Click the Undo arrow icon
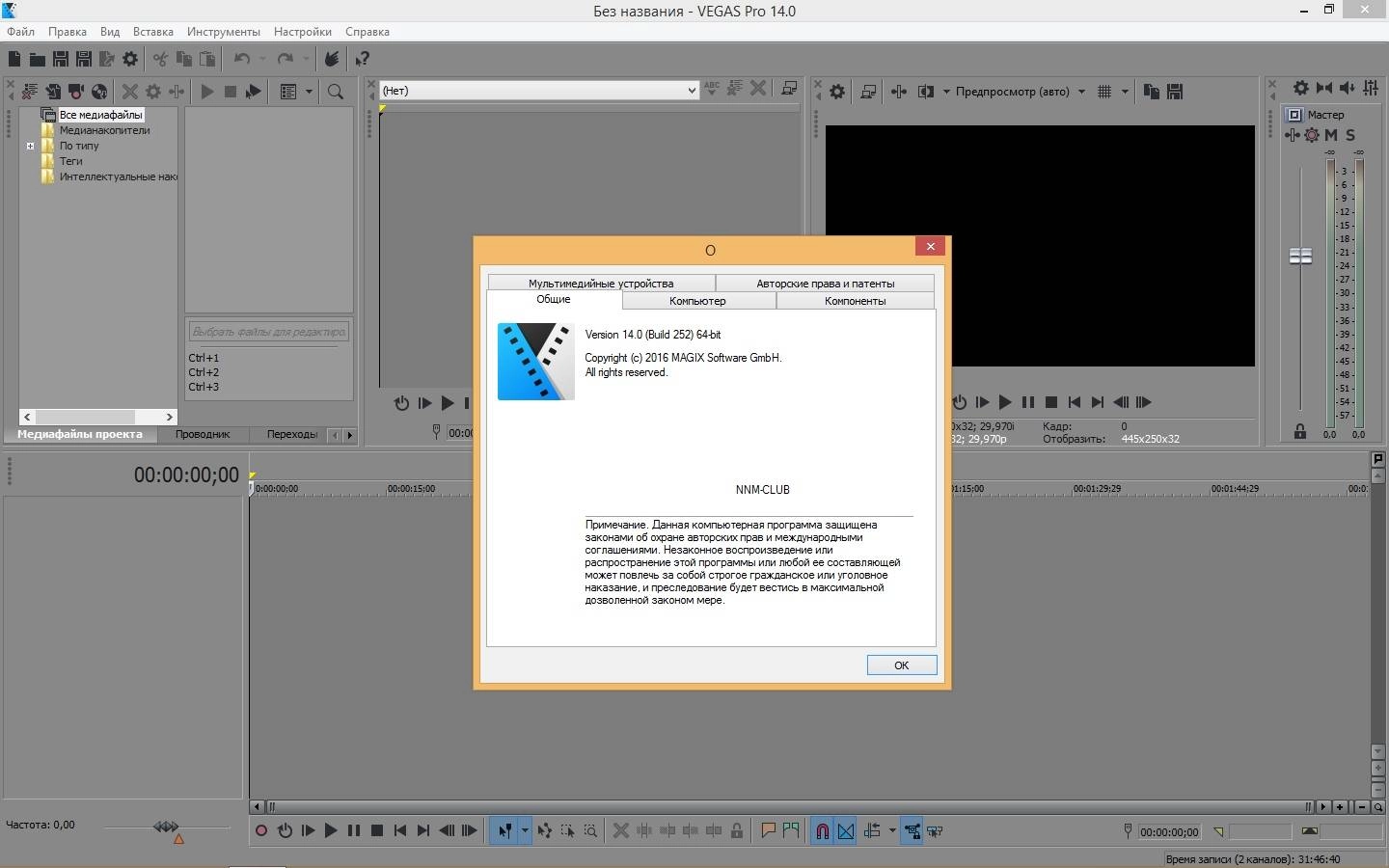This screenshot has width=1389, height=868. pos(242,59)
